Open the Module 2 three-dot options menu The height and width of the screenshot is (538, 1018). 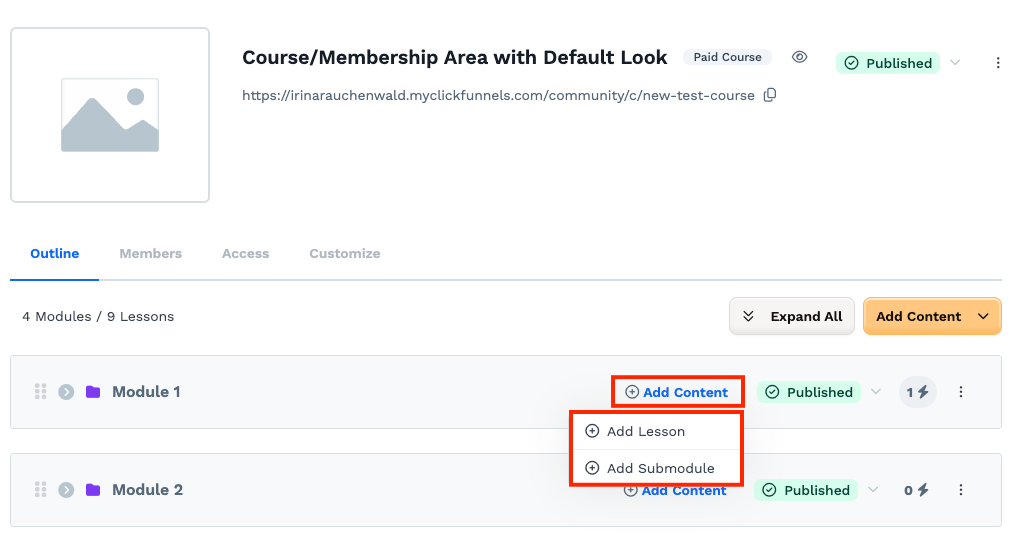tap(961, 490)
